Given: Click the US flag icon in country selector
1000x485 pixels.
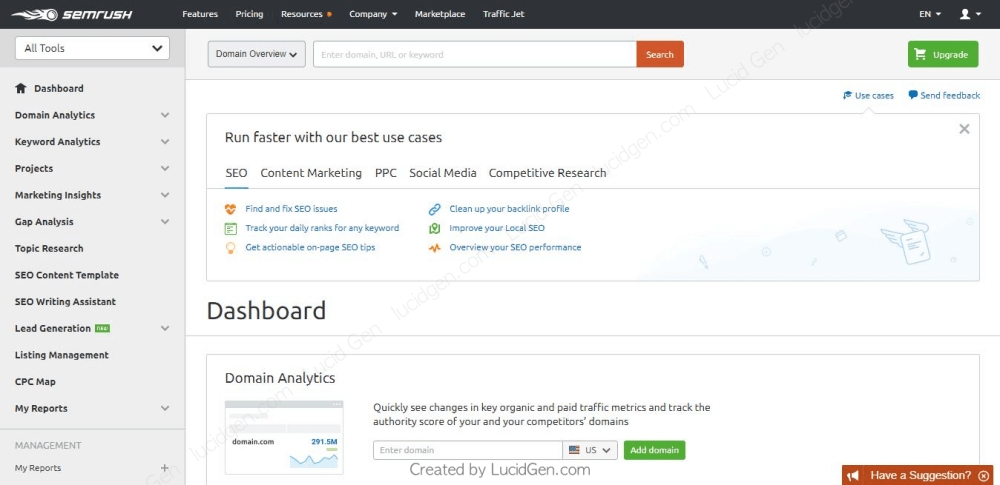Looking at the screenshot, I should pos(574,450).
